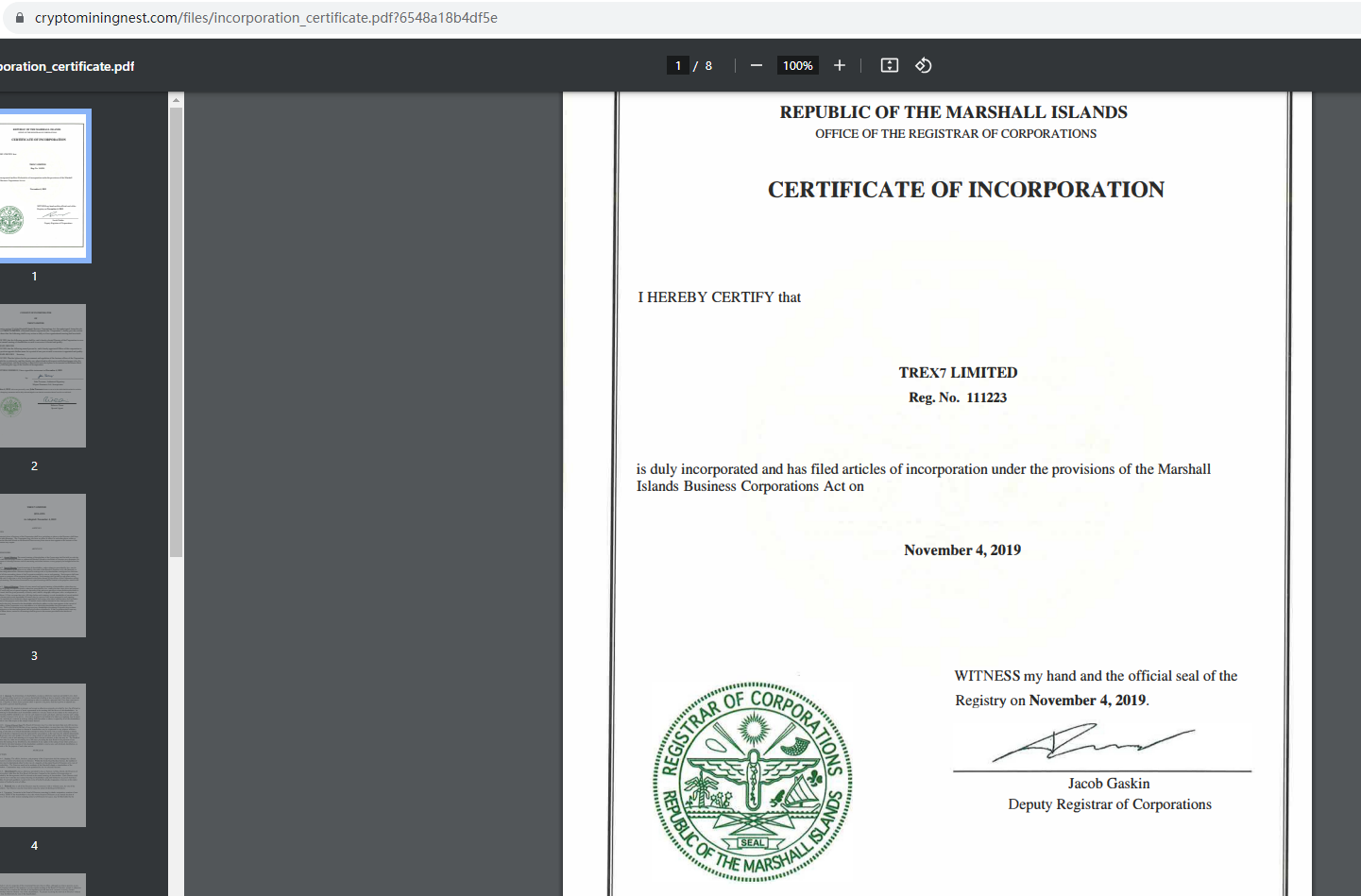Click 'OFFICE OF THE REGISTRAR OF CORPORATIONS' line
The width and height of the screenshot is (1361, 896).
[956, 134]
